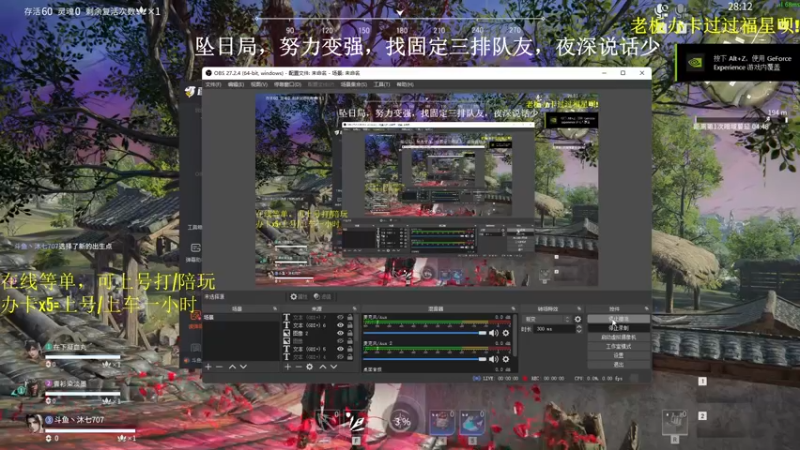Image resolution: width=800 pixels, height=450 pixels.
Task: Open transition properties gear in 转场特效 panel
Action: tap(578, 319)
